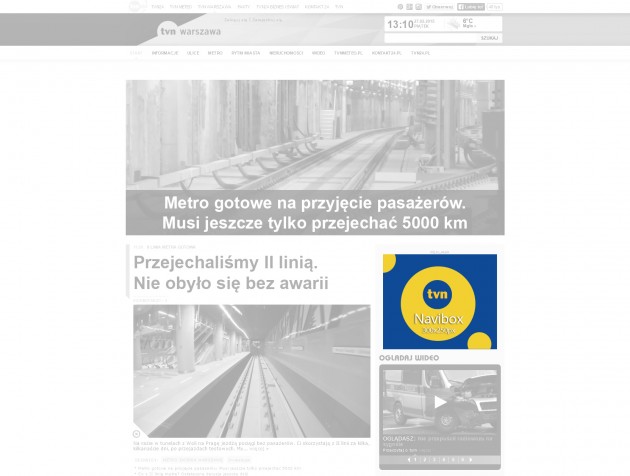Click the Kontakt24.pl navigation link

point(386,52)
